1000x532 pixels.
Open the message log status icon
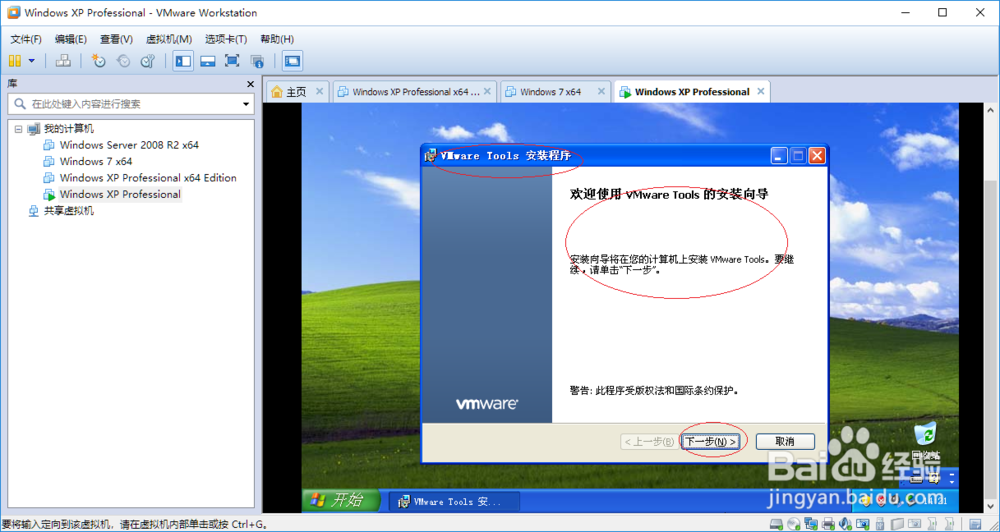(x=975, y=524)
